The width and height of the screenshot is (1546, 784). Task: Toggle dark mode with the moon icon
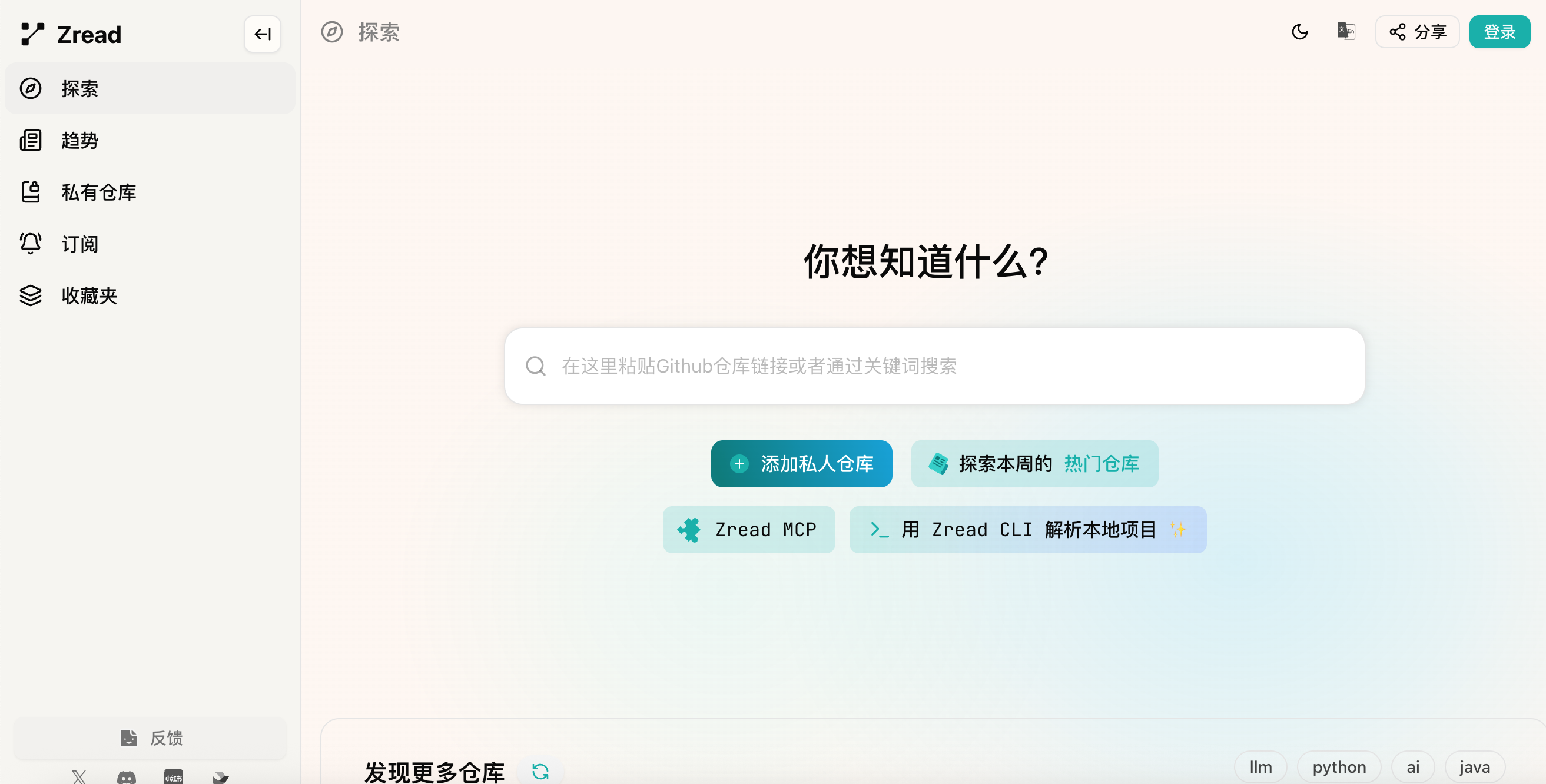pyautogui.click(x=1299, y=32)
